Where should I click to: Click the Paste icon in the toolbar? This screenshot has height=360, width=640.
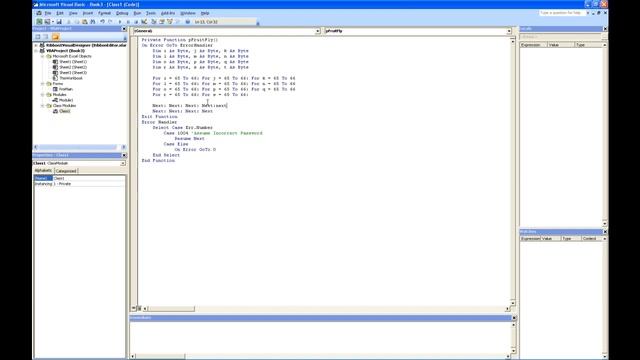point(84,22)
